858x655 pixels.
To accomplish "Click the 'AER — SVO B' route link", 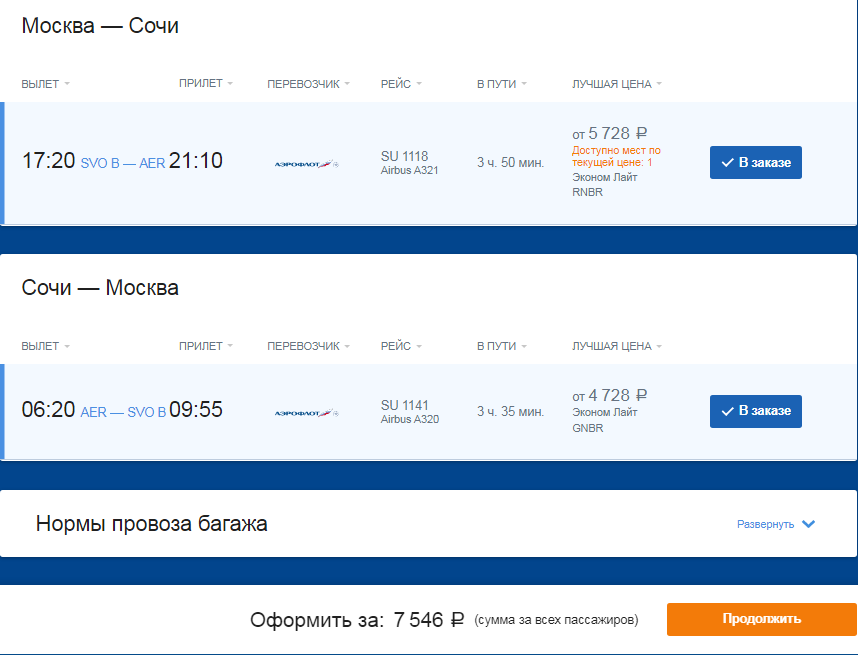I will point(122,412).
